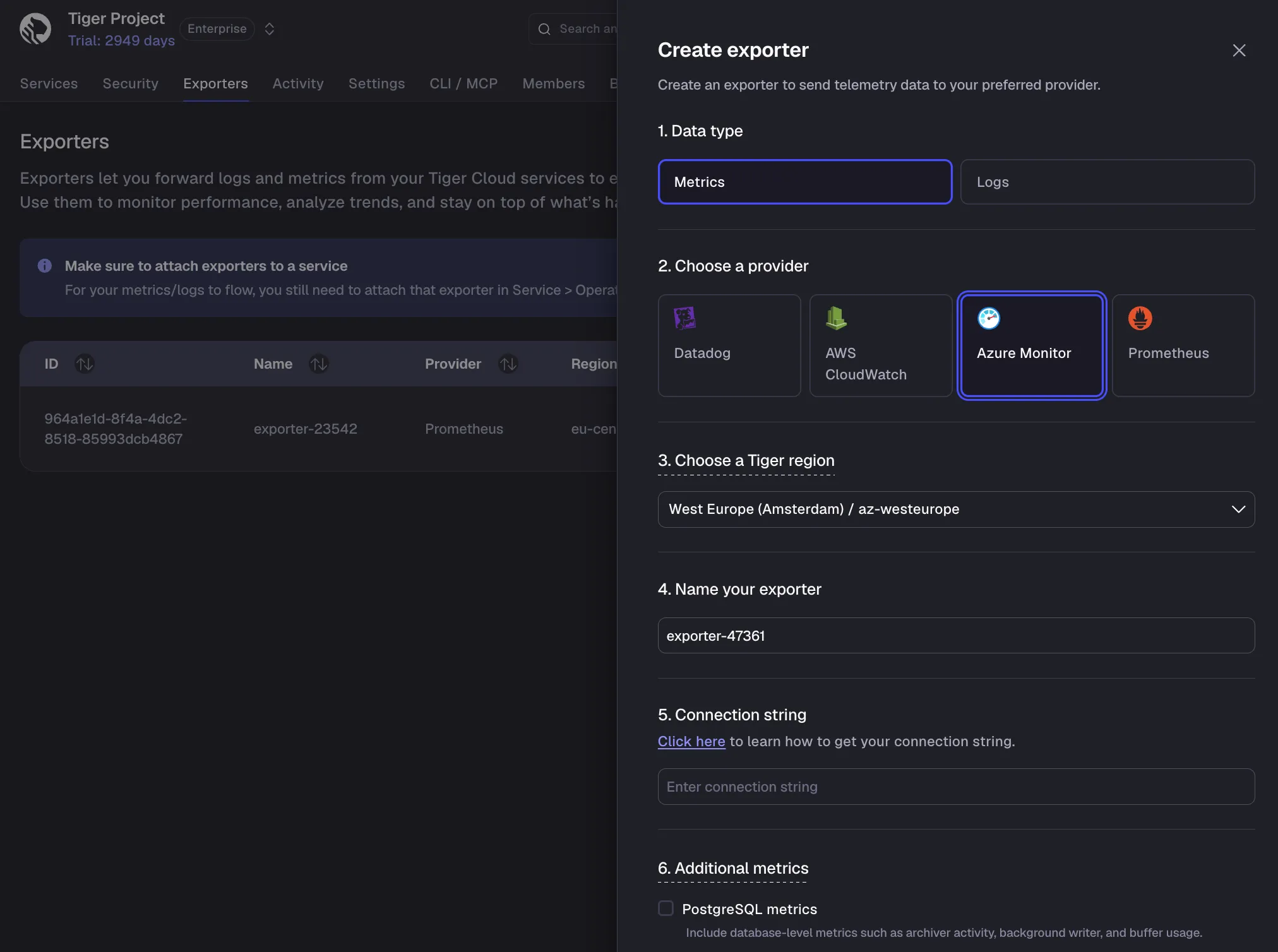Click the exporter-23542 name cell
The width and height of the screenshot is (1278, 952).
coord(306,429)
